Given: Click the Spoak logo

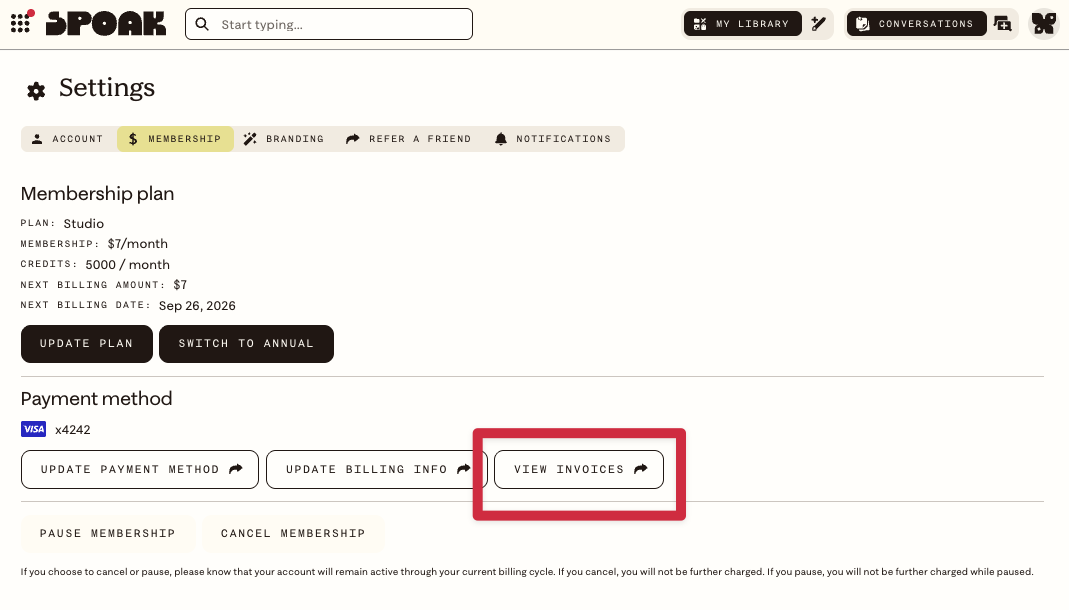Looking at the screenshot, I should coord(106,23).
